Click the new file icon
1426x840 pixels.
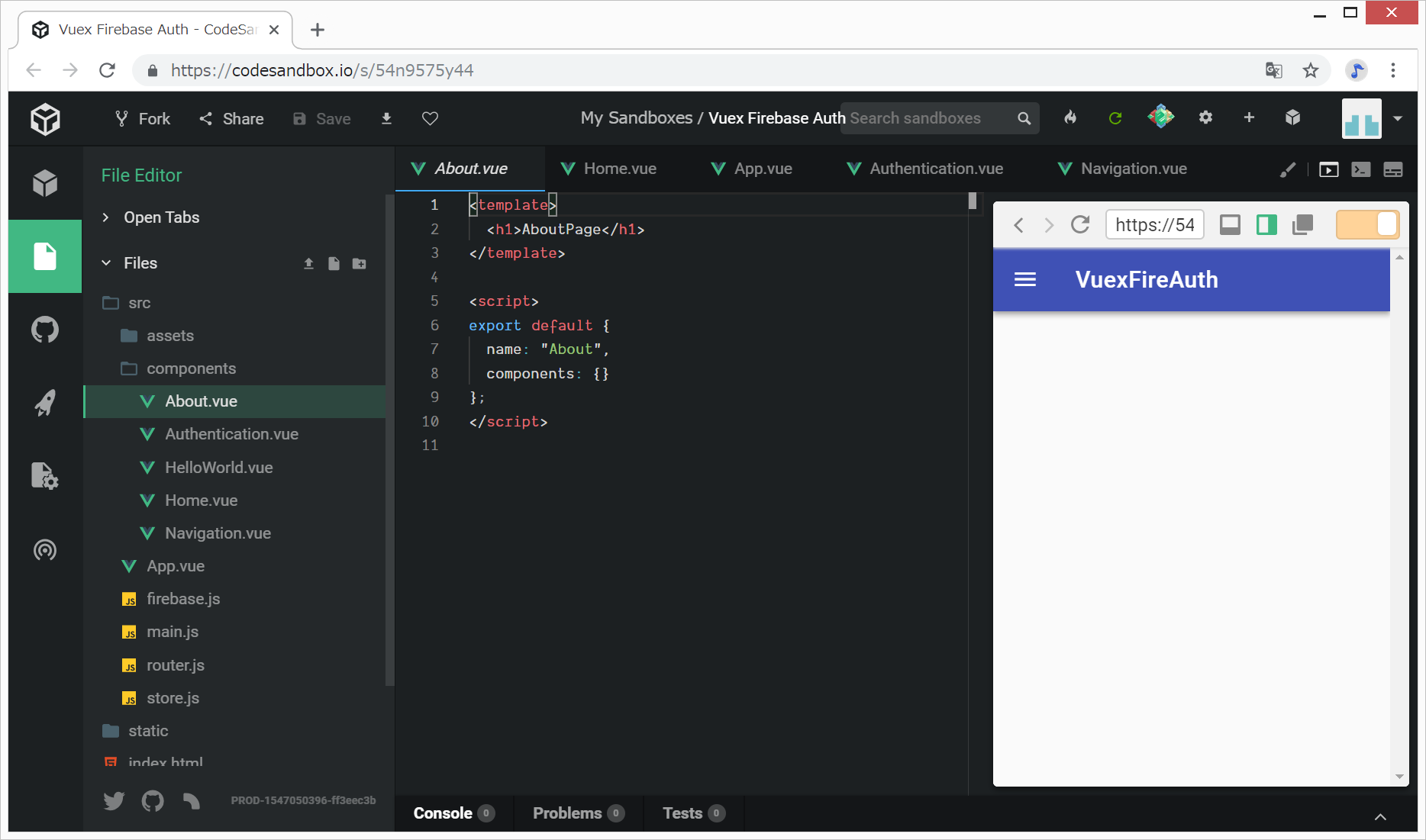click(x=334, y=263)
